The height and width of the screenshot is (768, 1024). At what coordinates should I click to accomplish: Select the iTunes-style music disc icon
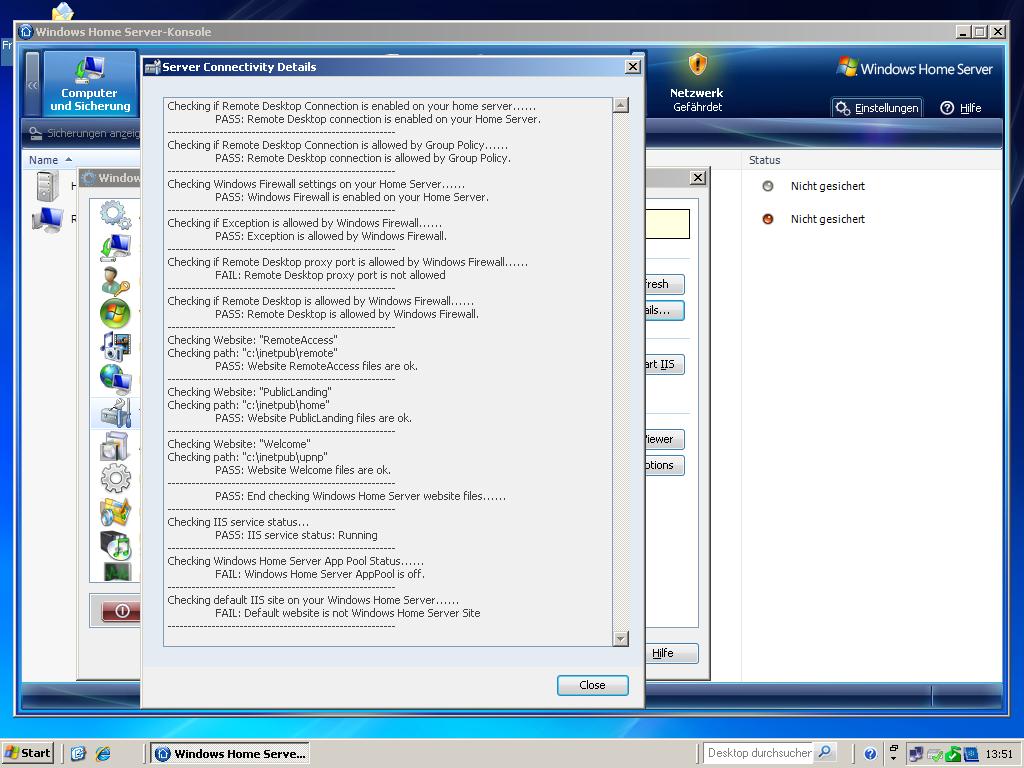(x=116, y=545)
